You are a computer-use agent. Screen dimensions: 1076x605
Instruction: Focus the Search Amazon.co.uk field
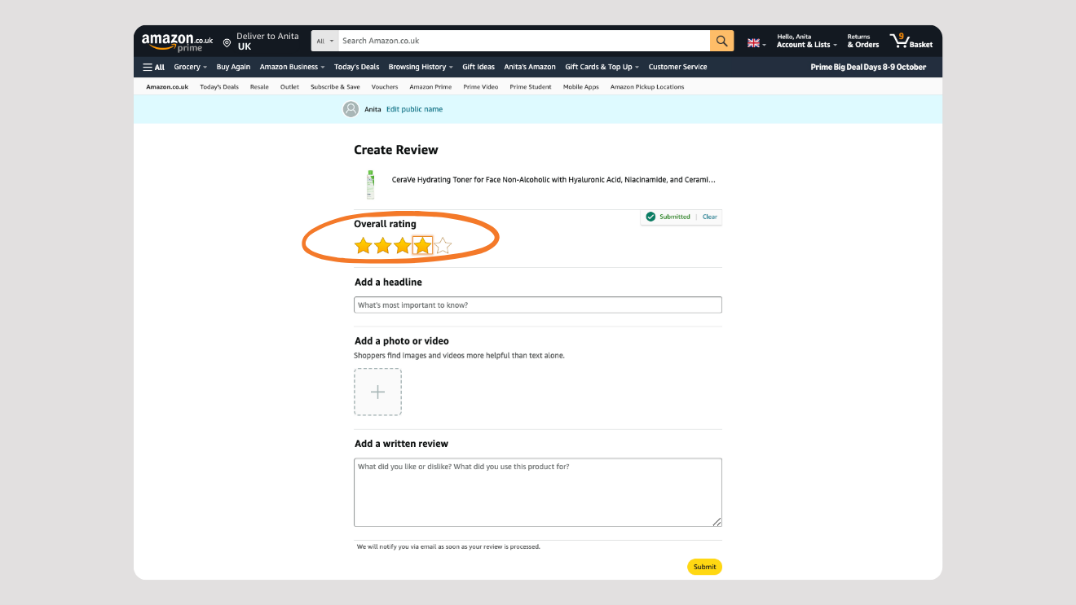524,40
